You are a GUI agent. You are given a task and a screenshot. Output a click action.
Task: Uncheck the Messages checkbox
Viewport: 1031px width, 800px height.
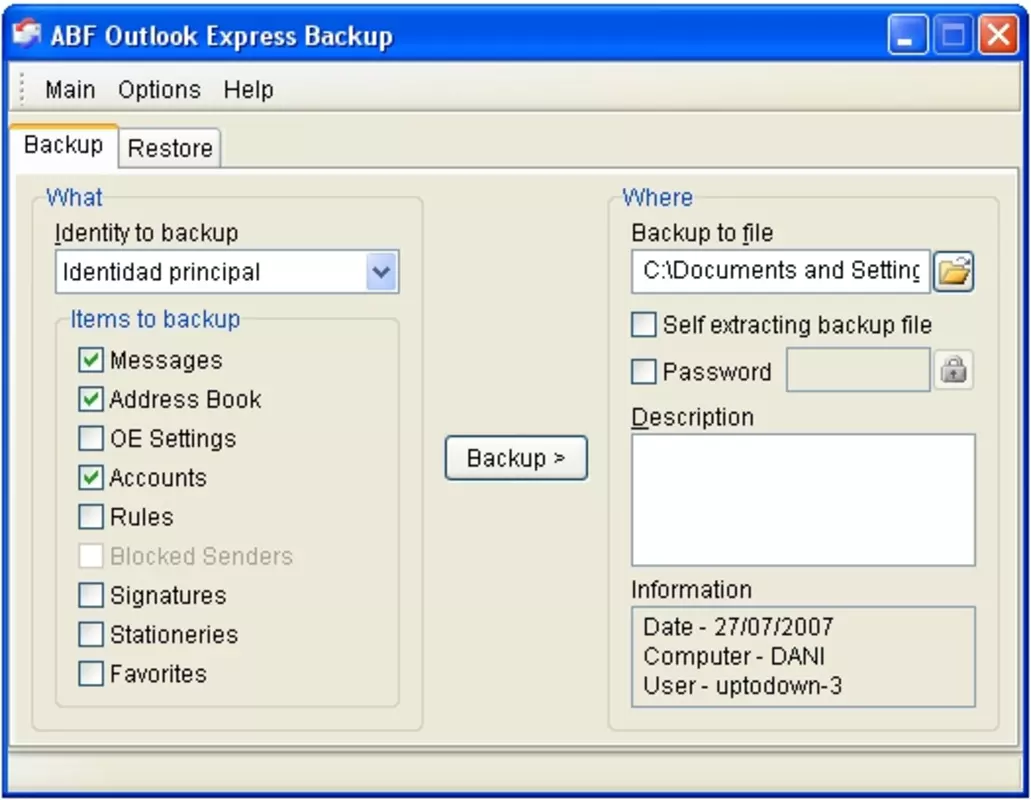pos(91,360)
